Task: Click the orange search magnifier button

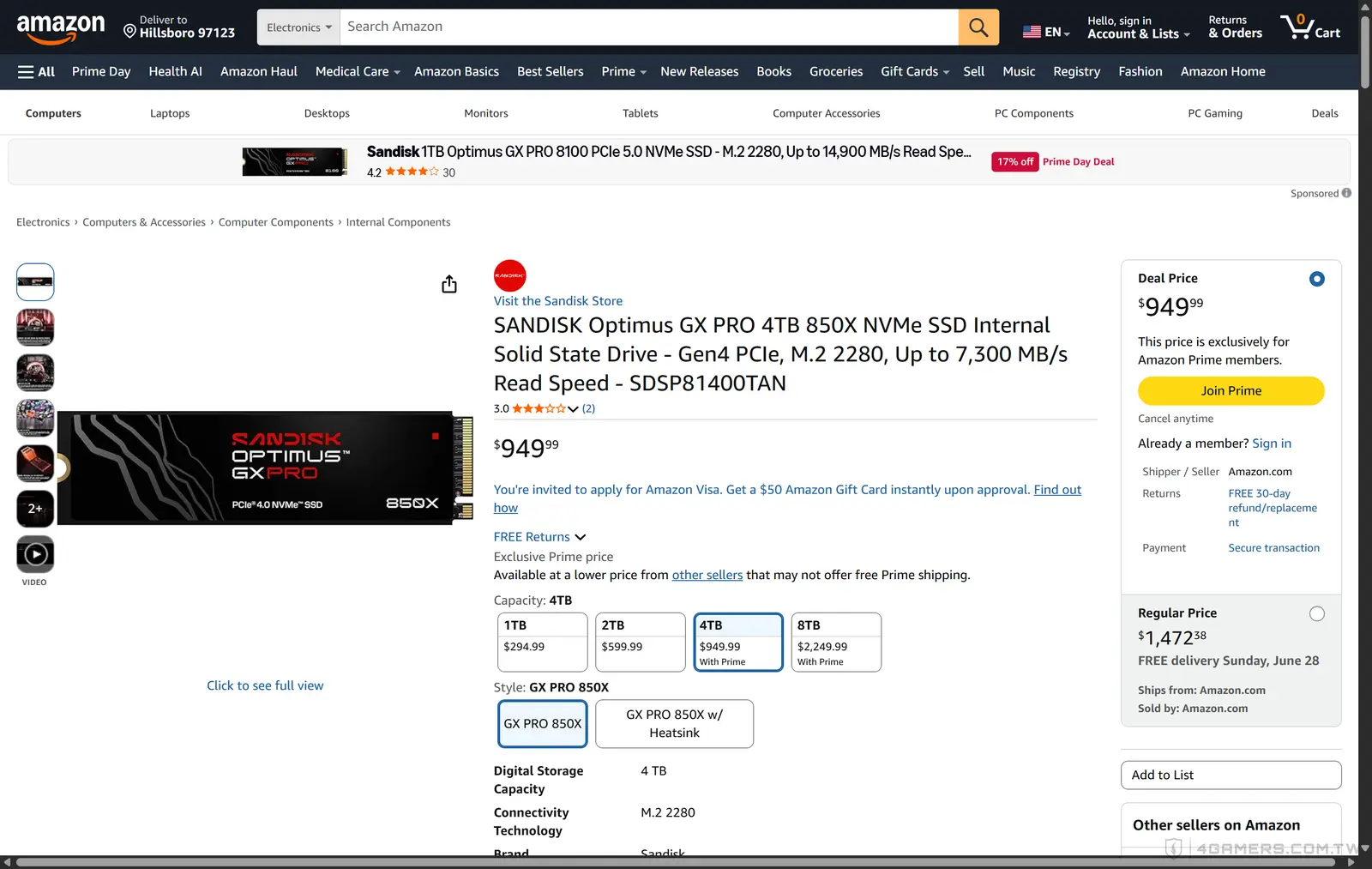Action: (x=978, y=27)
